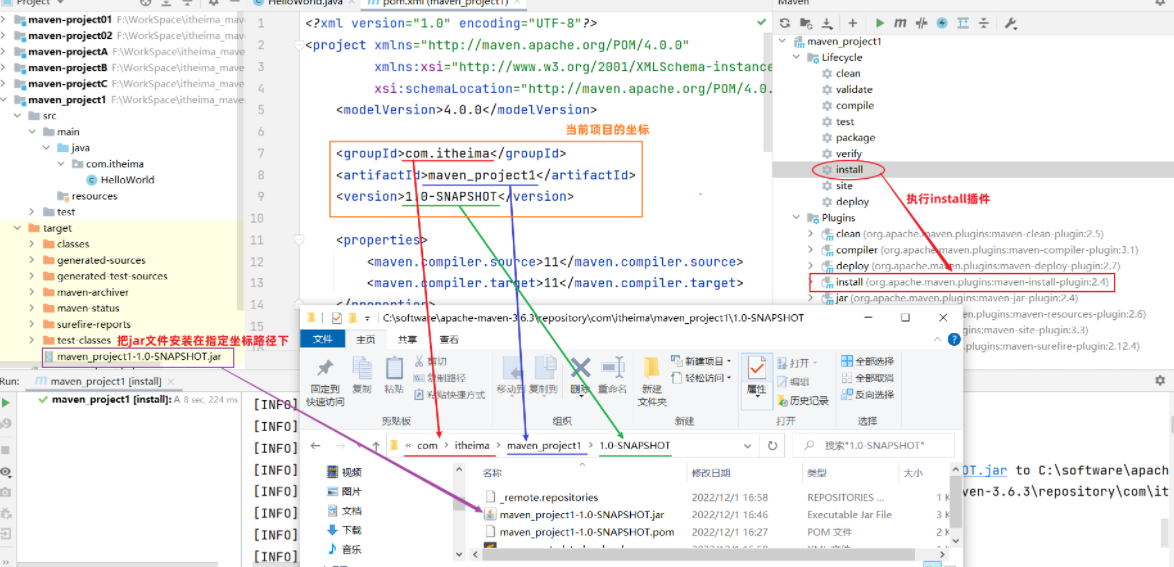This screenshot has width=1174, height=567.
Task: Reload all Maven projects in Maven panel
Action: (785, 23)
